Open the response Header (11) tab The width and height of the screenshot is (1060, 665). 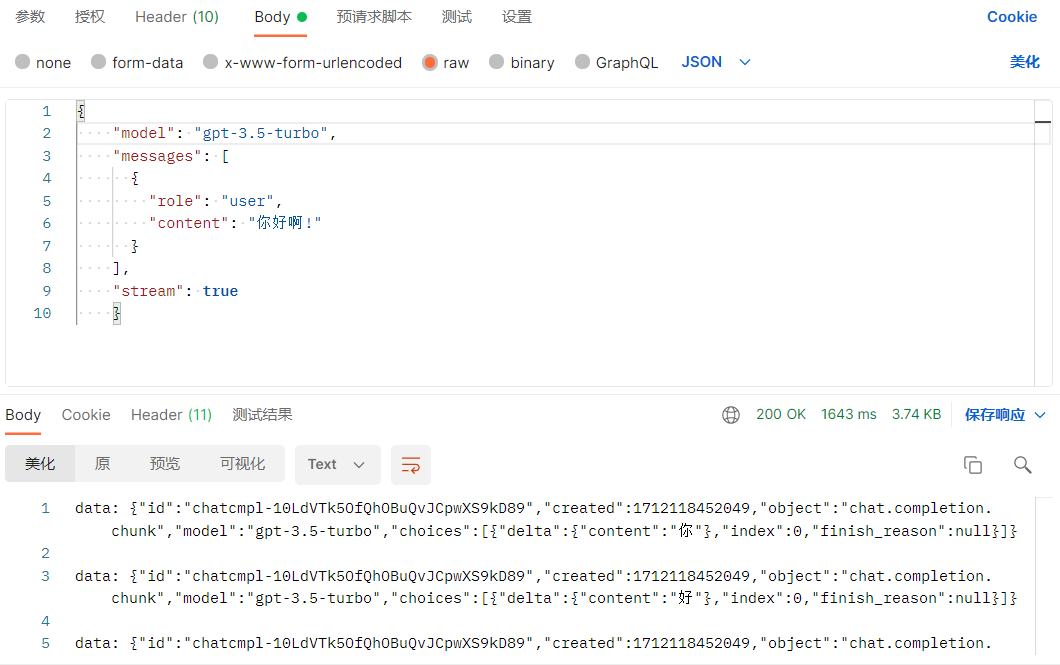171,415
